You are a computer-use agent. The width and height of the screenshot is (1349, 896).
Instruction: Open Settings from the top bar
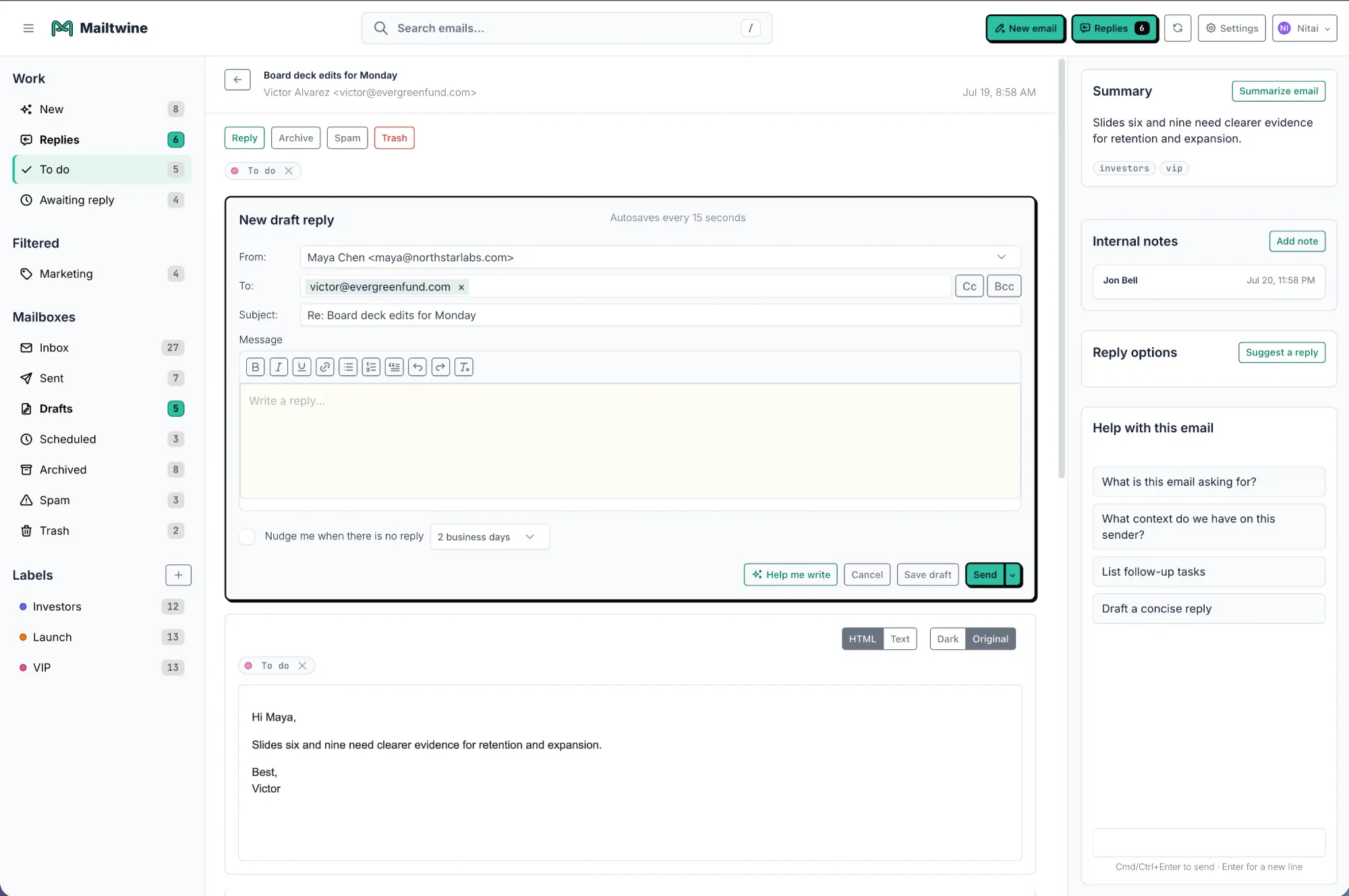pyautogui.click(x=1232, y=28)
